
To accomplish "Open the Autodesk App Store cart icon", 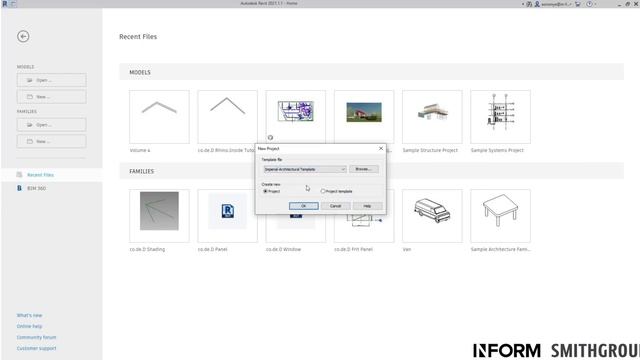I will (x=578, y=4).
